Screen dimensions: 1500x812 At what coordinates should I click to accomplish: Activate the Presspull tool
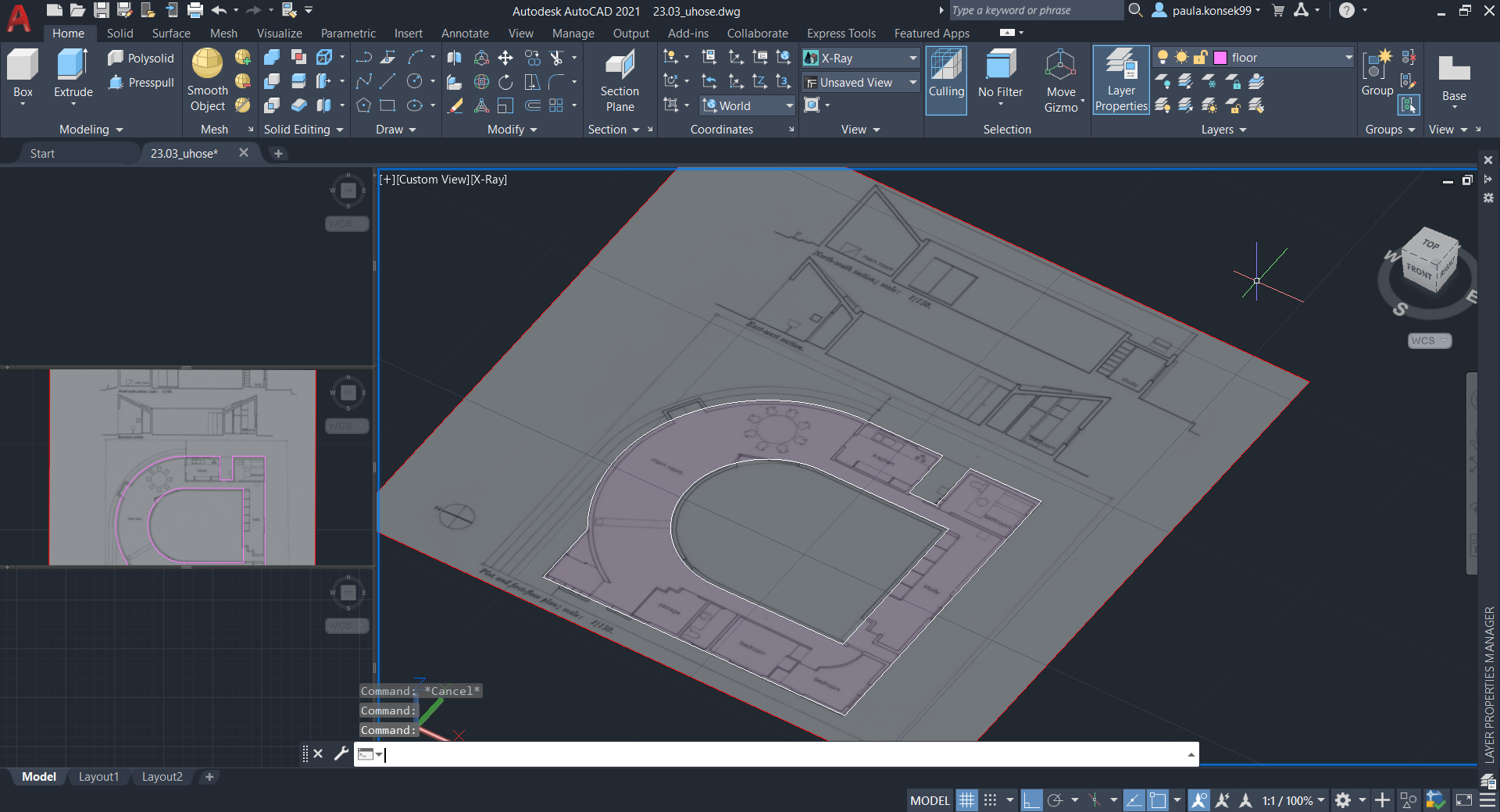[x=141, y=82]
